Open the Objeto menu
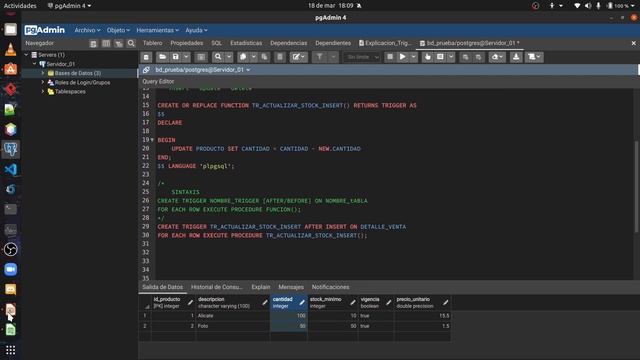This screenshot has width=640, height=360. coord(118,30)
